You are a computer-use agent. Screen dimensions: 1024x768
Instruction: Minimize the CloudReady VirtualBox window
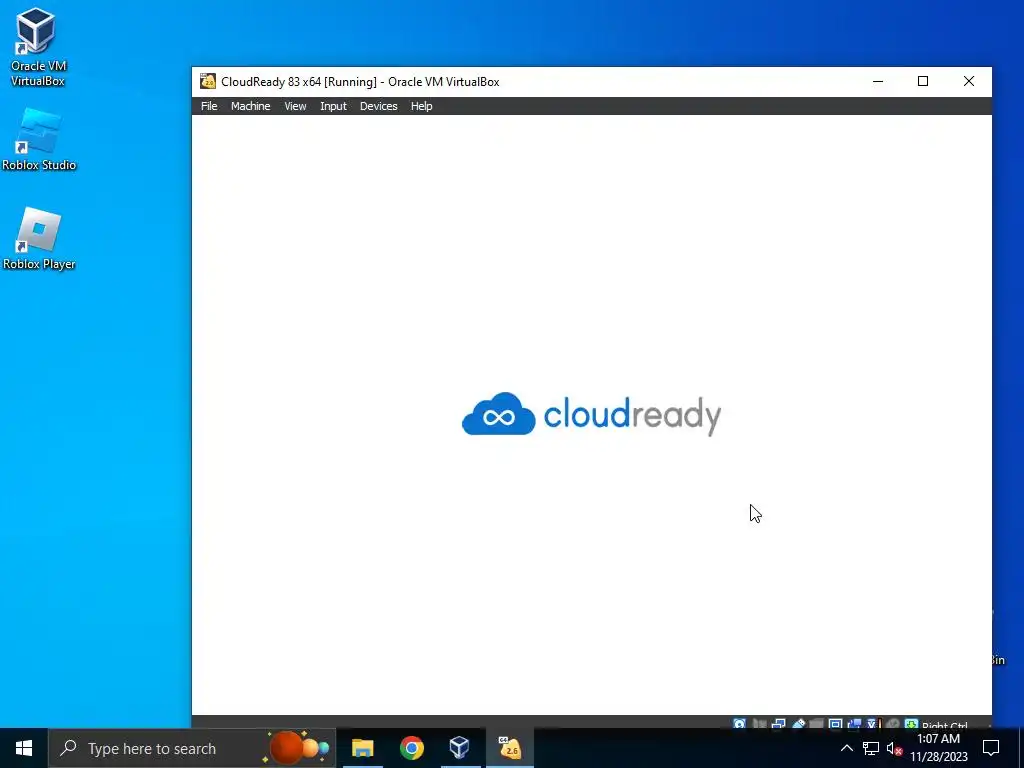(x=878, y=82)
